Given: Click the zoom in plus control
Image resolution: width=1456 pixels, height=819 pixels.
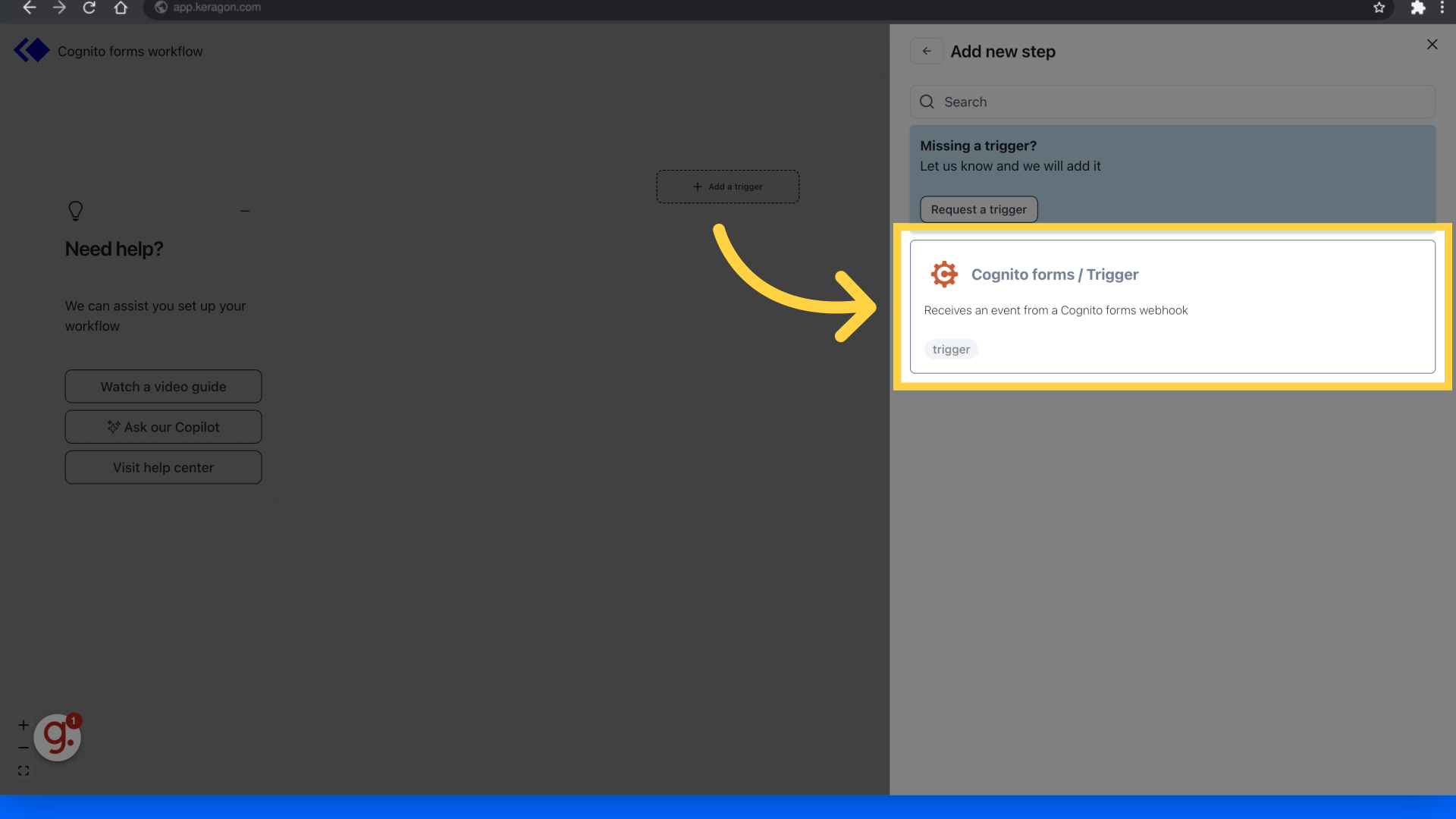Looking at the screenshot, I should click(23, 724).
